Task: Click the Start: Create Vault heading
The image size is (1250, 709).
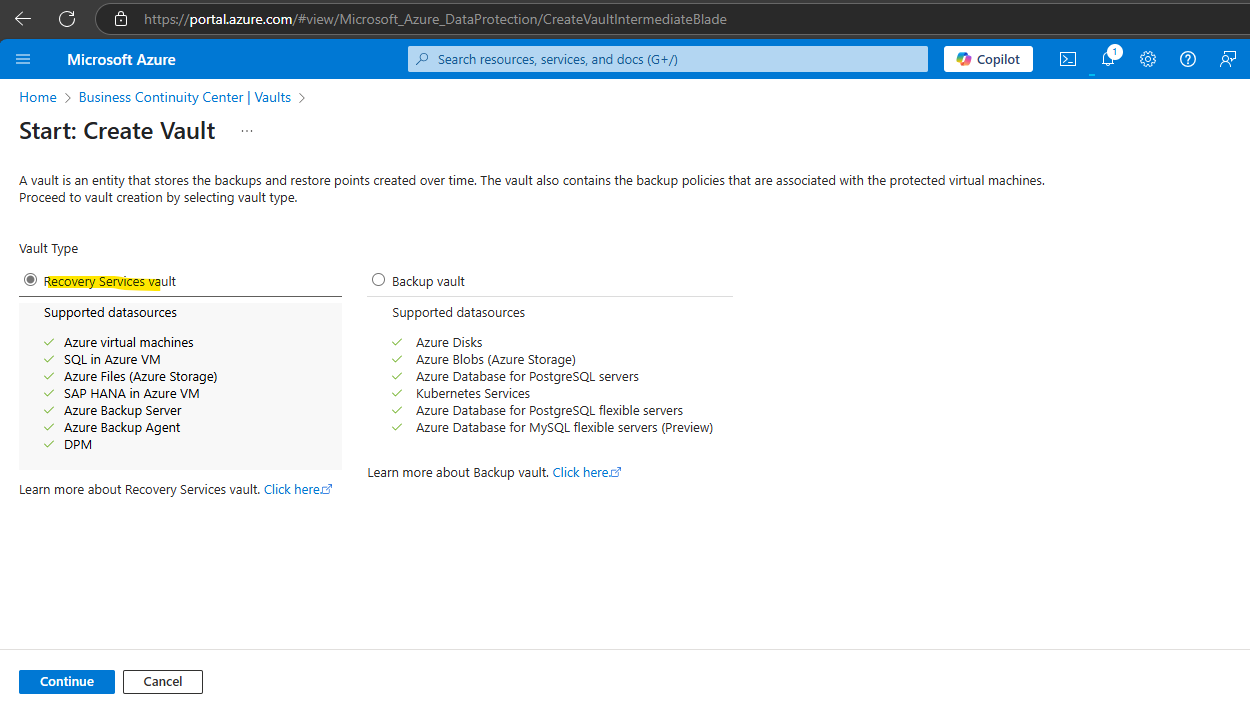Action: click(117, 131)
